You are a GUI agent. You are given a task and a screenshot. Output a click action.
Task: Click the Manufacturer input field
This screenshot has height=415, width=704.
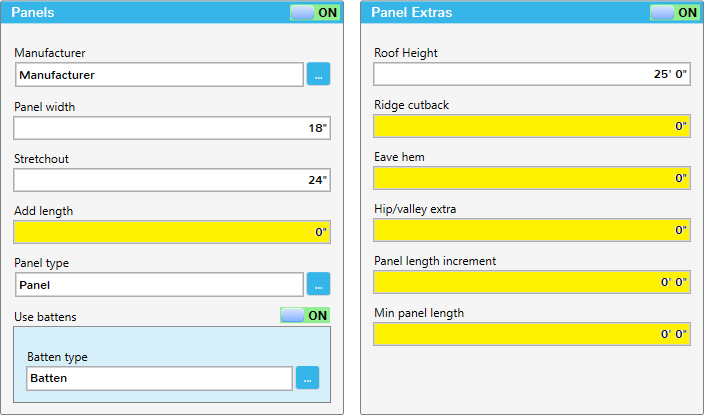[159, 75]
